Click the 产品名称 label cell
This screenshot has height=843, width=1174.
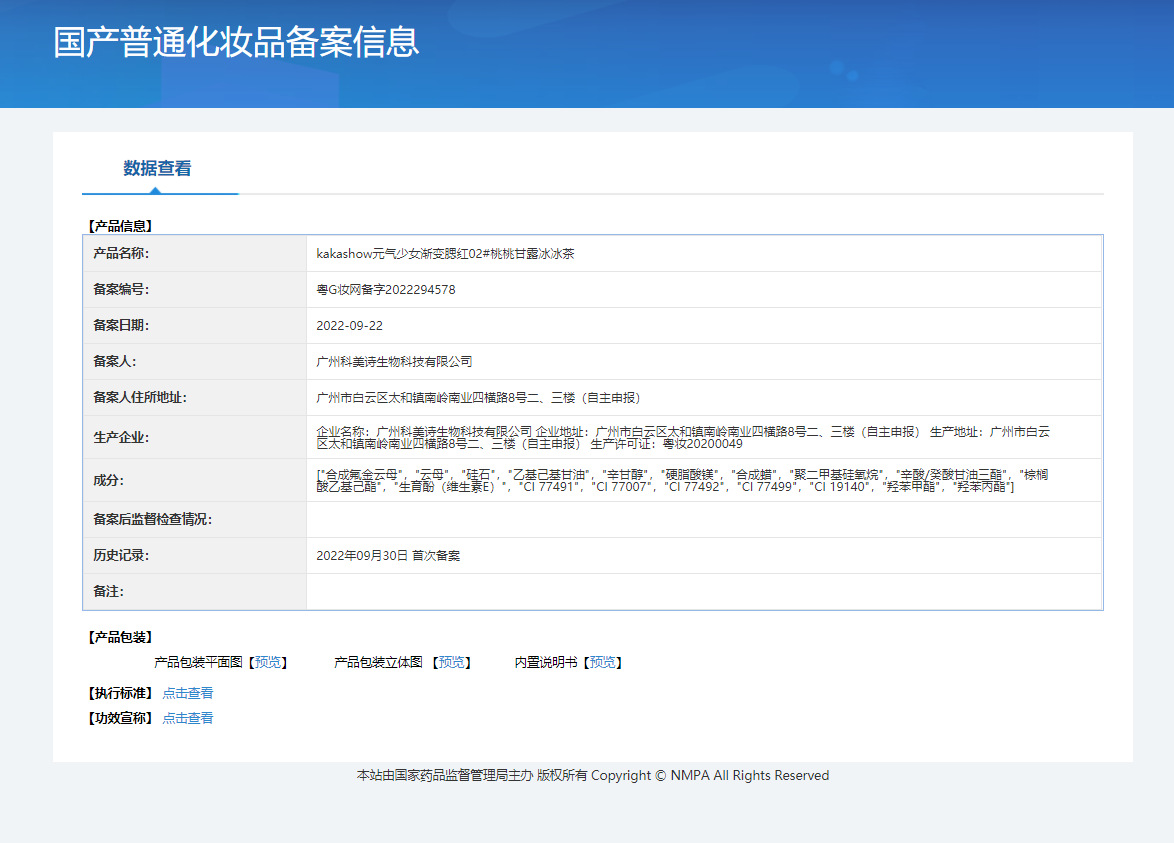195,254
